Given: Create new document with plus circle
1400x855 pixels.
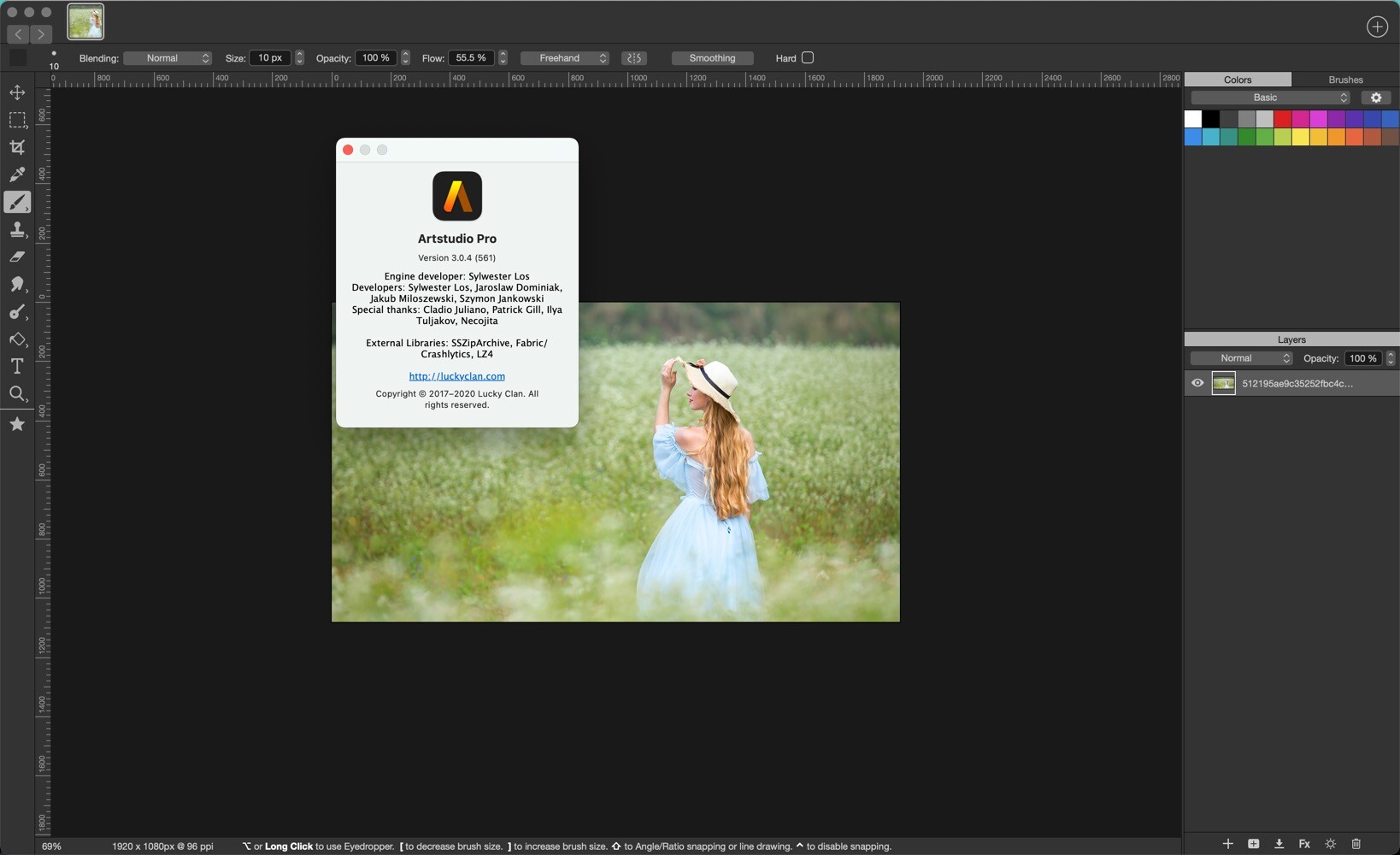Looking at the screenshot, I should (x=1377, y=27).
